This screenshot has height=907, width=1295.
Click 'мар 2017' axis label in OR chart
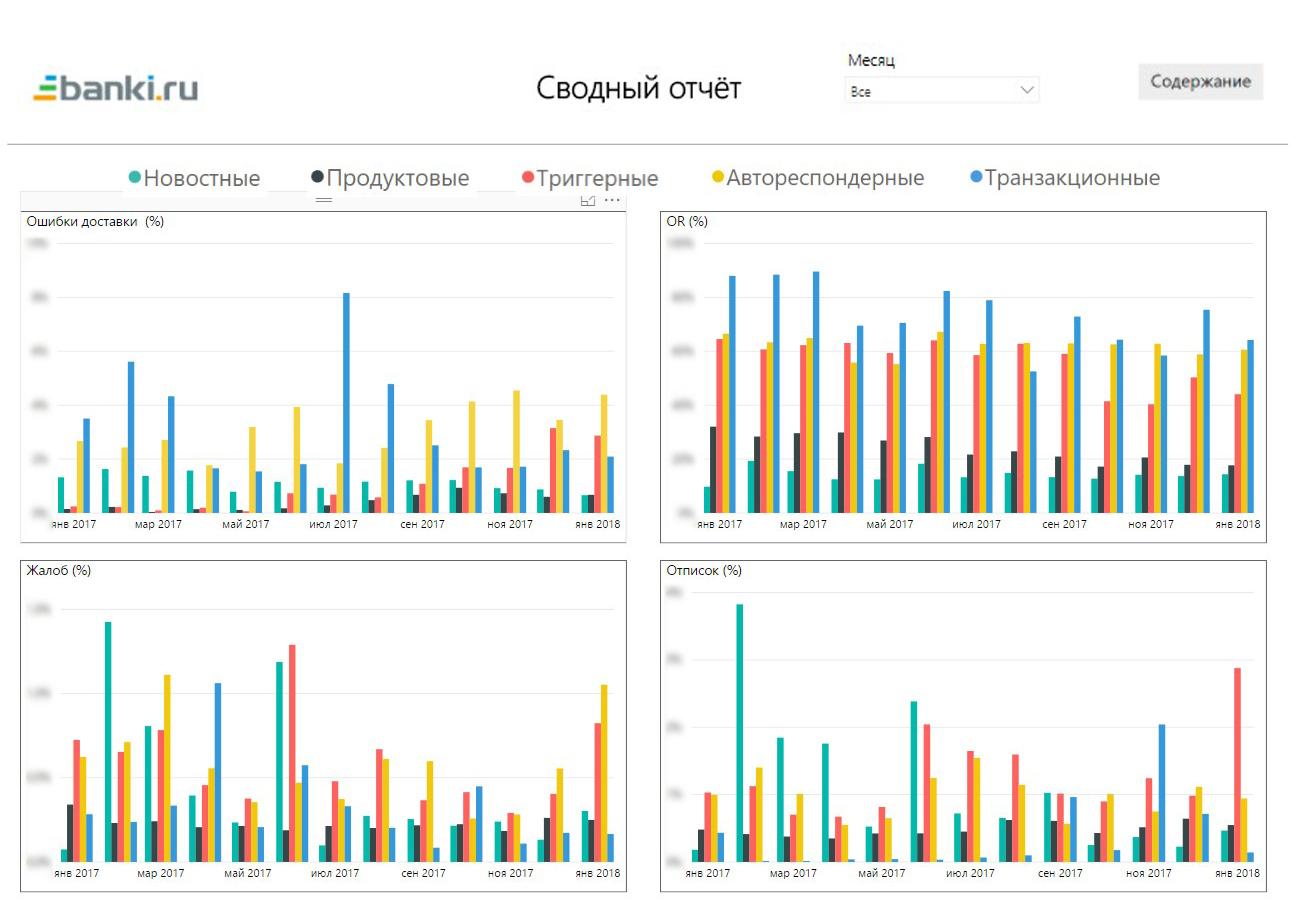804,524
